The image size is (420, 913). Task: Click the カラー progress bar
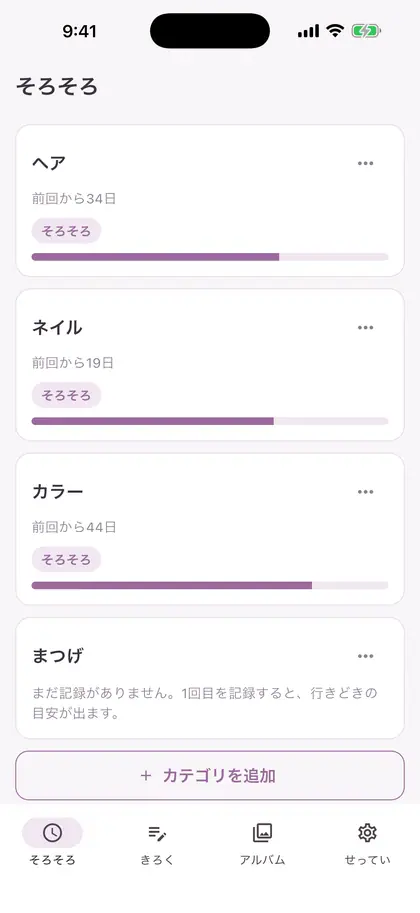click(x=210, y=585)
